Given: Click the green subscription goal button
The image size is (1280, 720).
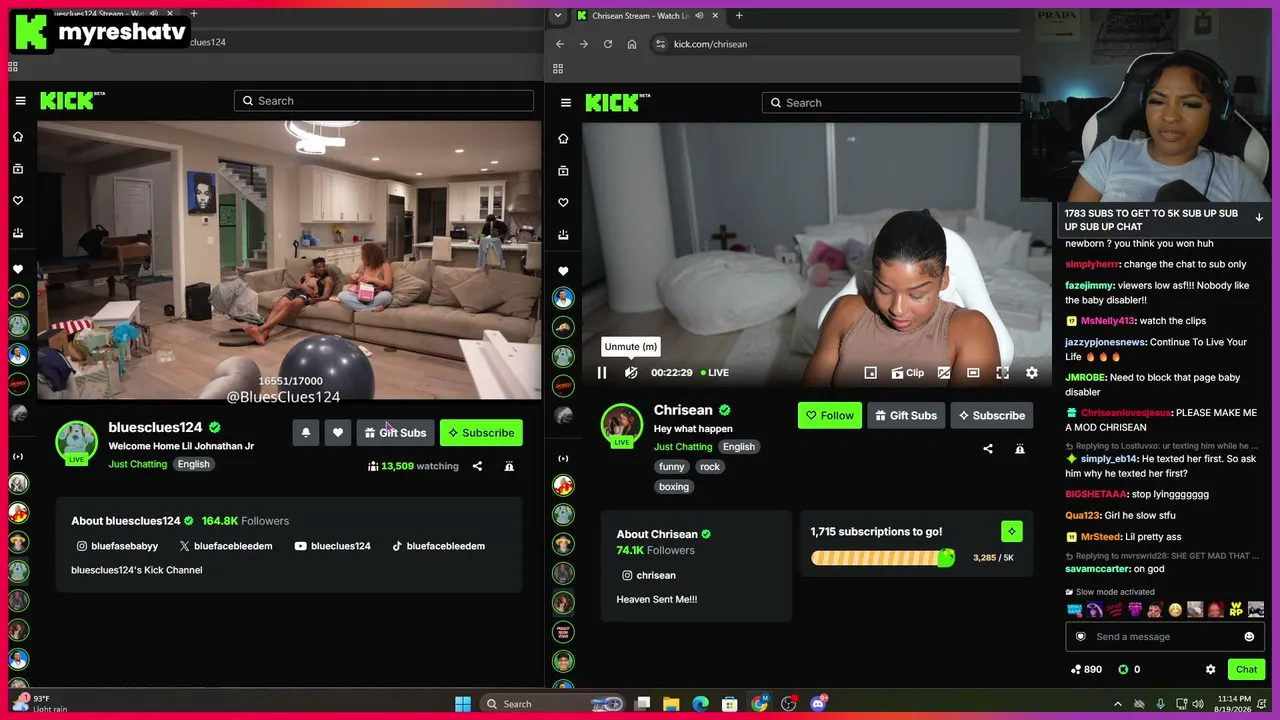Looking at the screenshot, I should [1011, 531].
